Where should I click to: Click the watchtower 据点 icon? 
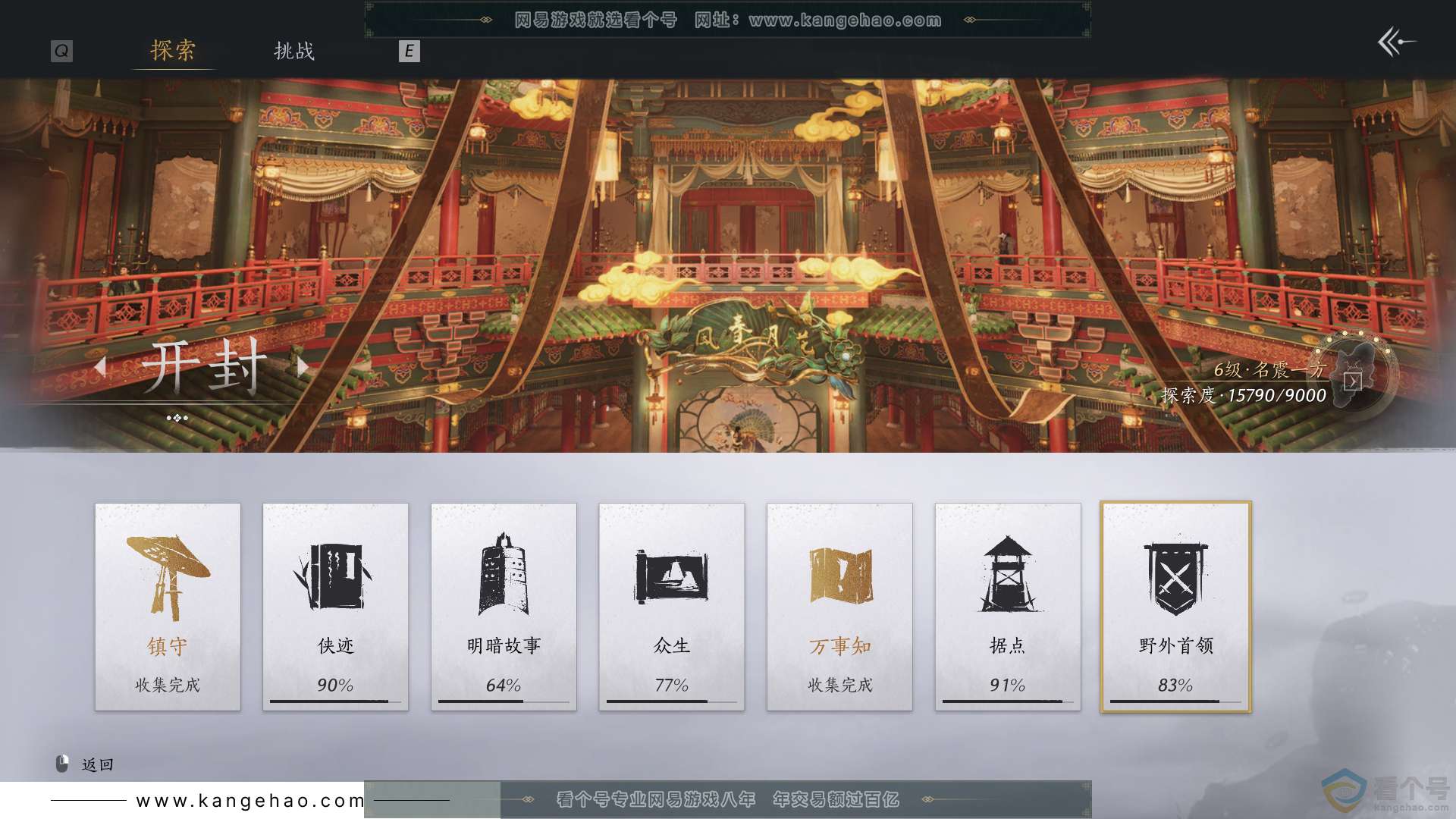click(1008, 574)
